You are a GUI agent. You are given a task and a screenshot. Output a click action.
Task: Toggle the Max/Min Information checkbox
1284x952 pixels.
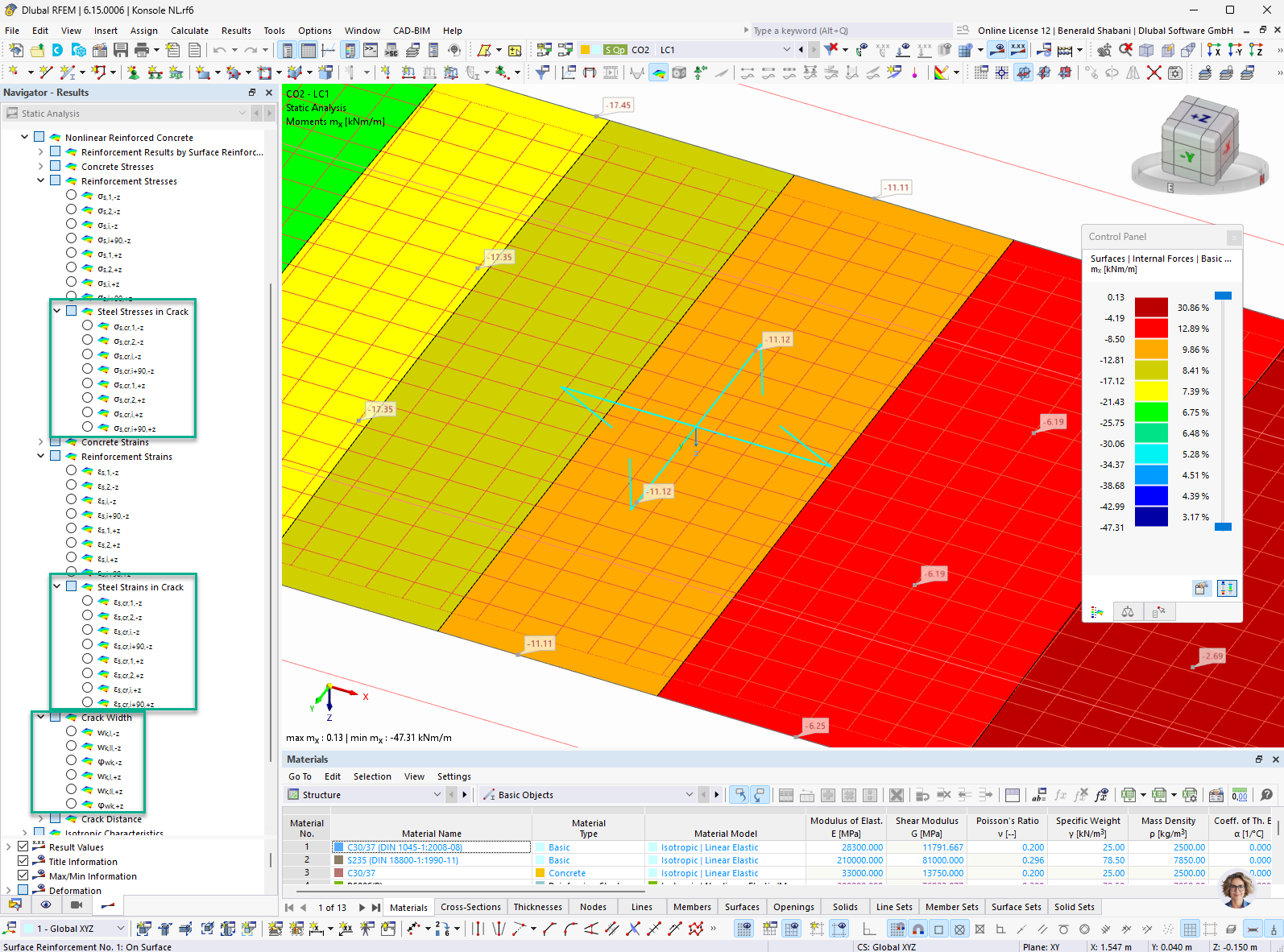pyautogui.click(x=23, y=875)
